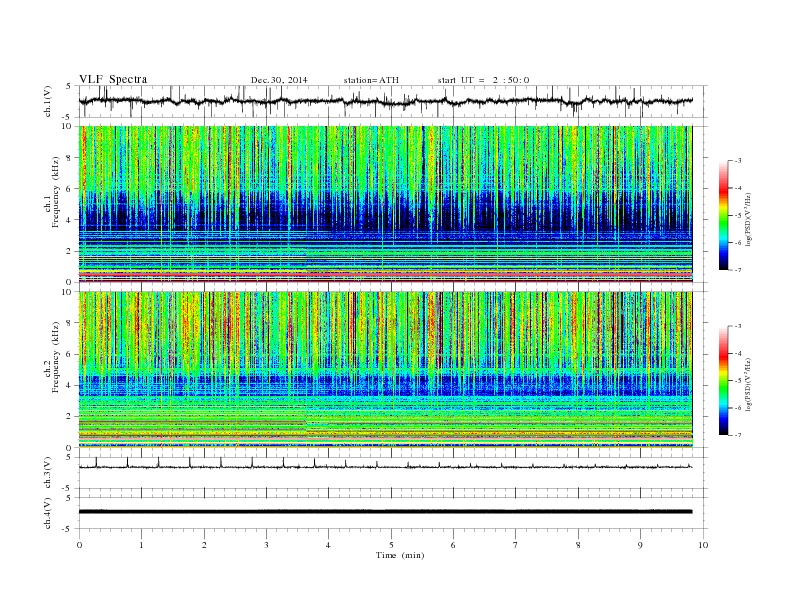Click the "VLF Spectra" plot title
The width and height of the screenshot is (792, 612).
pos(113,79)
